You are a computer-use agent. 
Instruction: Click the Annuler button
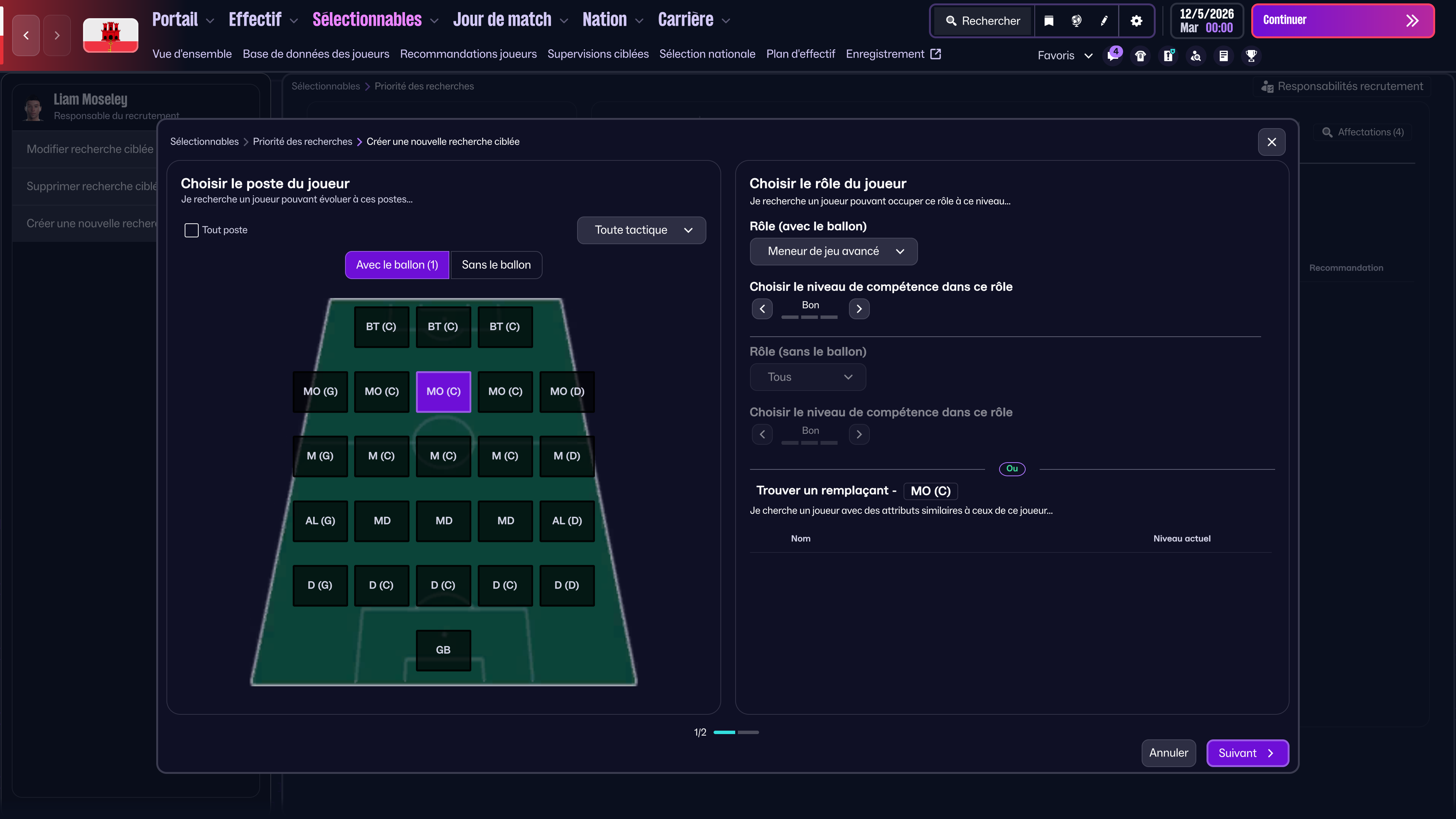click(x=1169, y=753)
